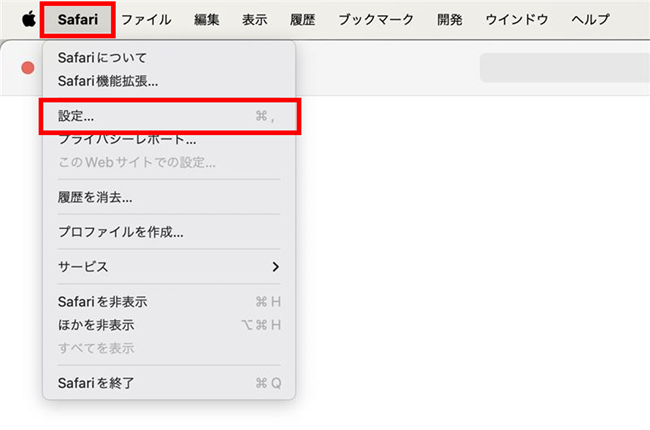Open the 編集 menu
The height and width of the screenshot is (430, 650).
tap(206, 19)
